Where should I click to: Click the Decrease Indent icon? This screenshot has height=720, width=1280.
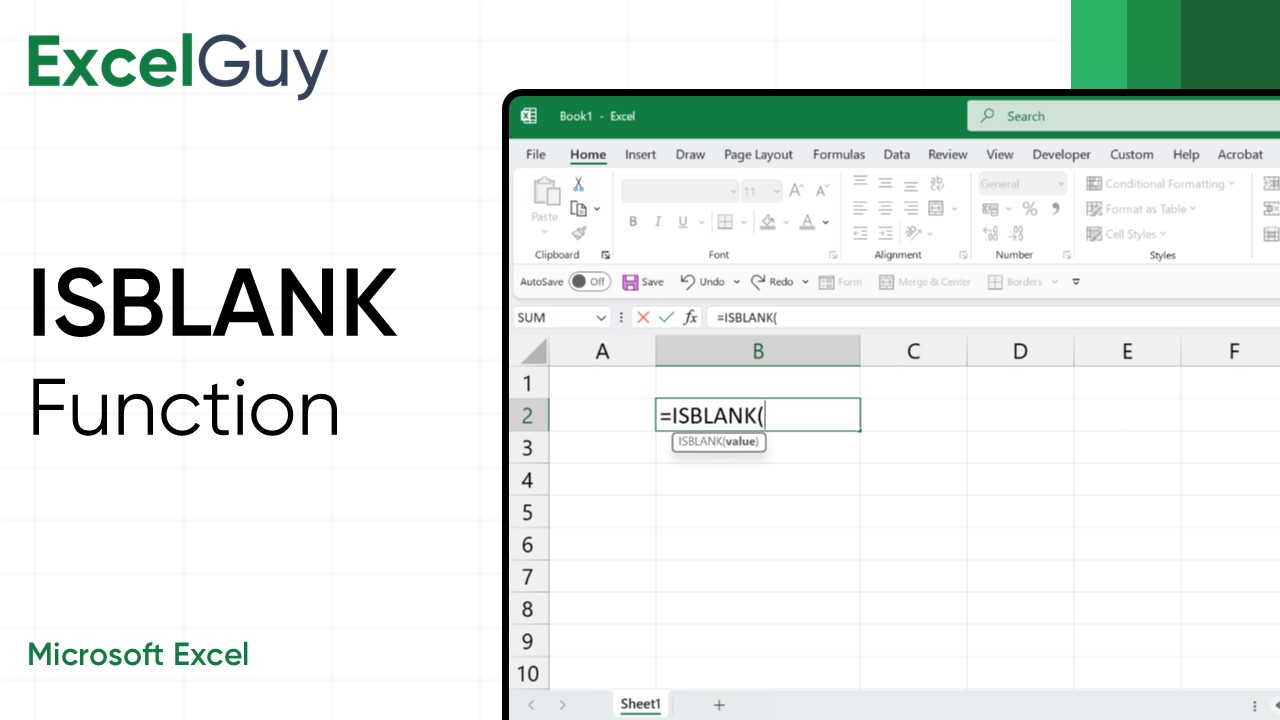(x=860, y=233)
